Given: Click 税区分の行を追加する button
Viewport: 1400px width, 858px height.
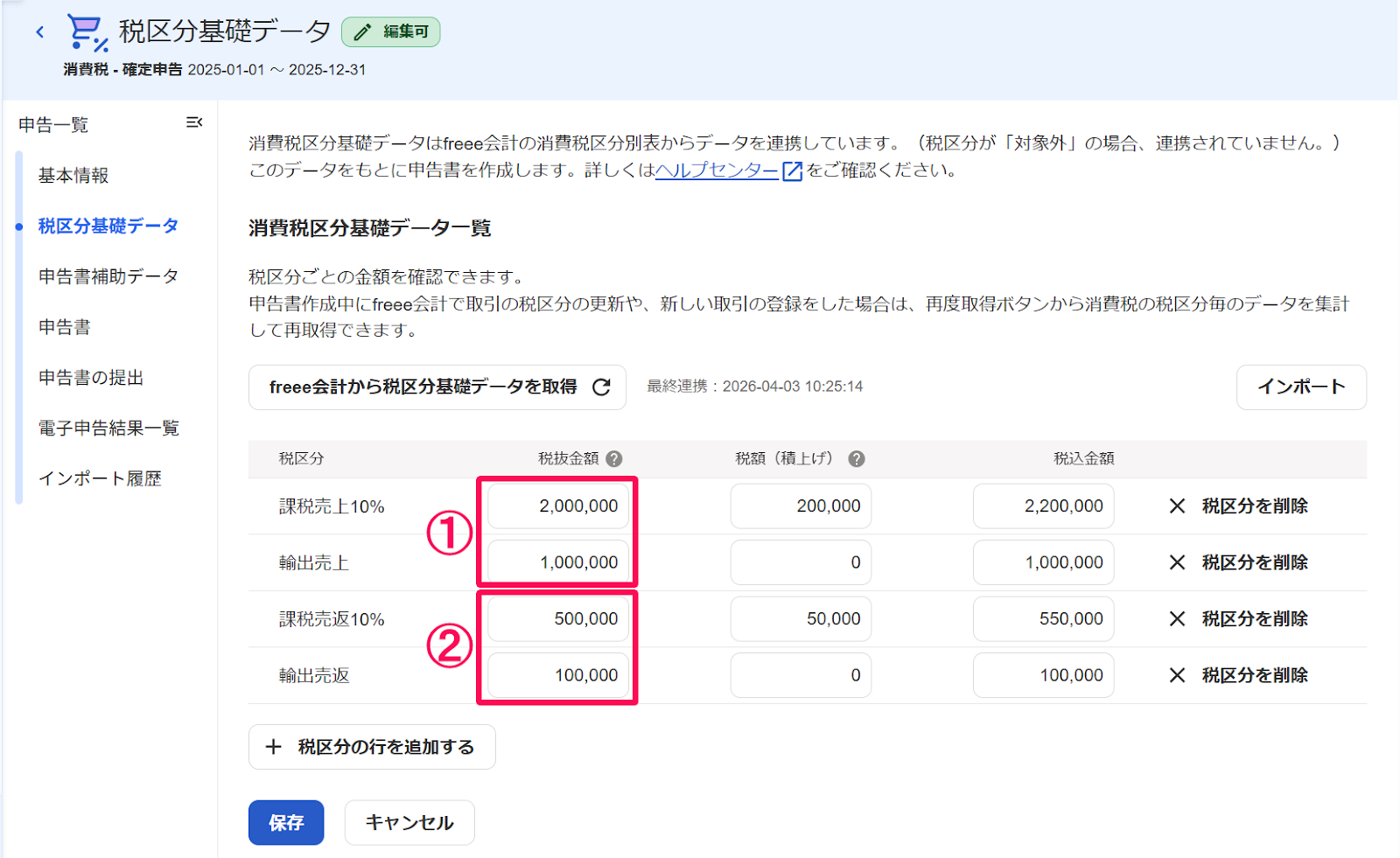Looking at the screenshot, I should [x=372, y=747].
